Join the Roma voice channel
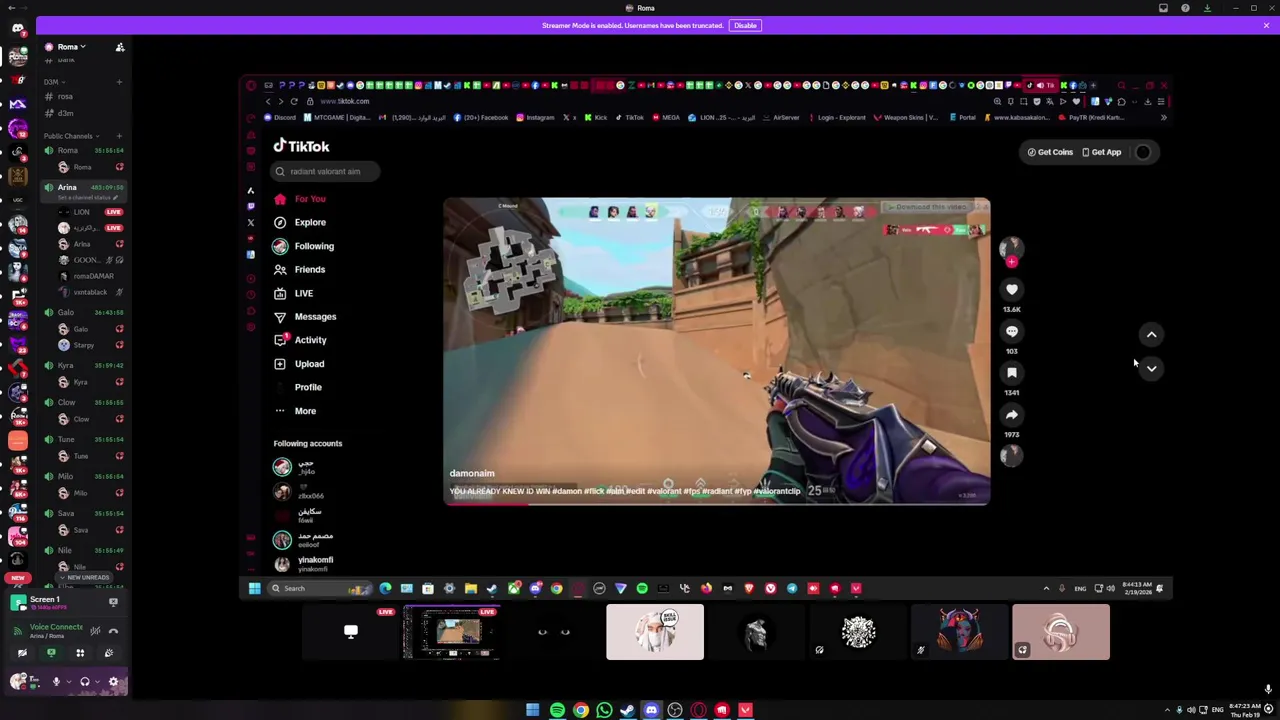The width and height of the screenshot is (1280, 720). [x=84, y=150]
